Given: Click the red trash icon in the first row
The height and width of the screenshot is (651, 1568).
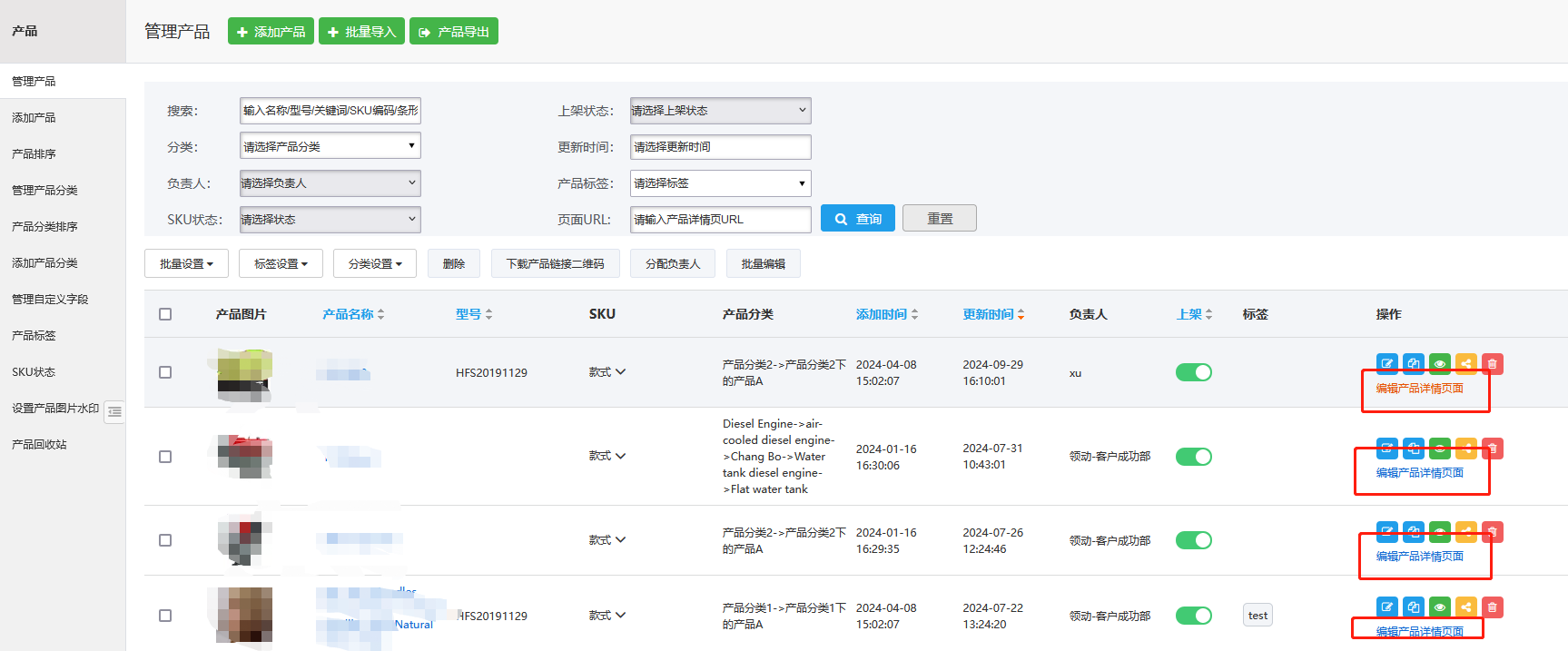Looking at the screenshot, I should (x=1492, y=364).
